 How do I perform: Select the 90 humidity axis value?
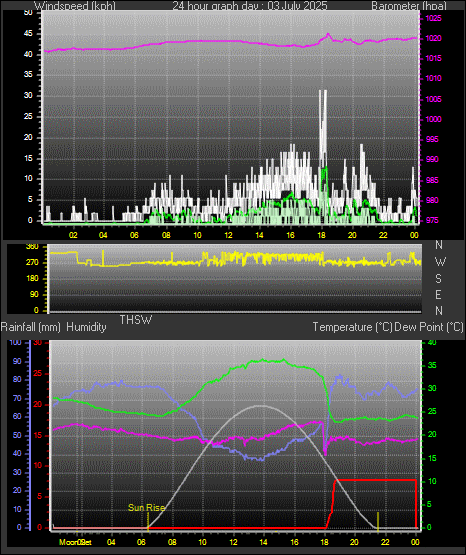(17, 361)
